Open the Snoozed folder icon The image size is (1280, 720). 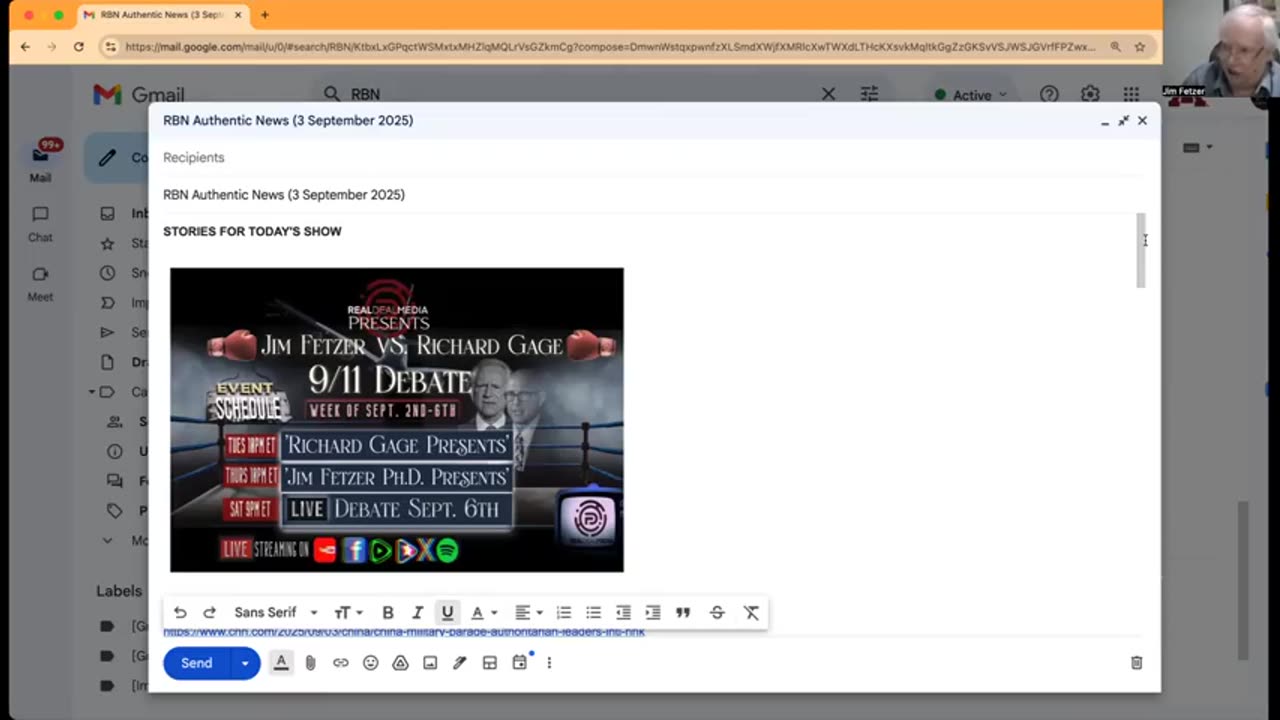107,273
